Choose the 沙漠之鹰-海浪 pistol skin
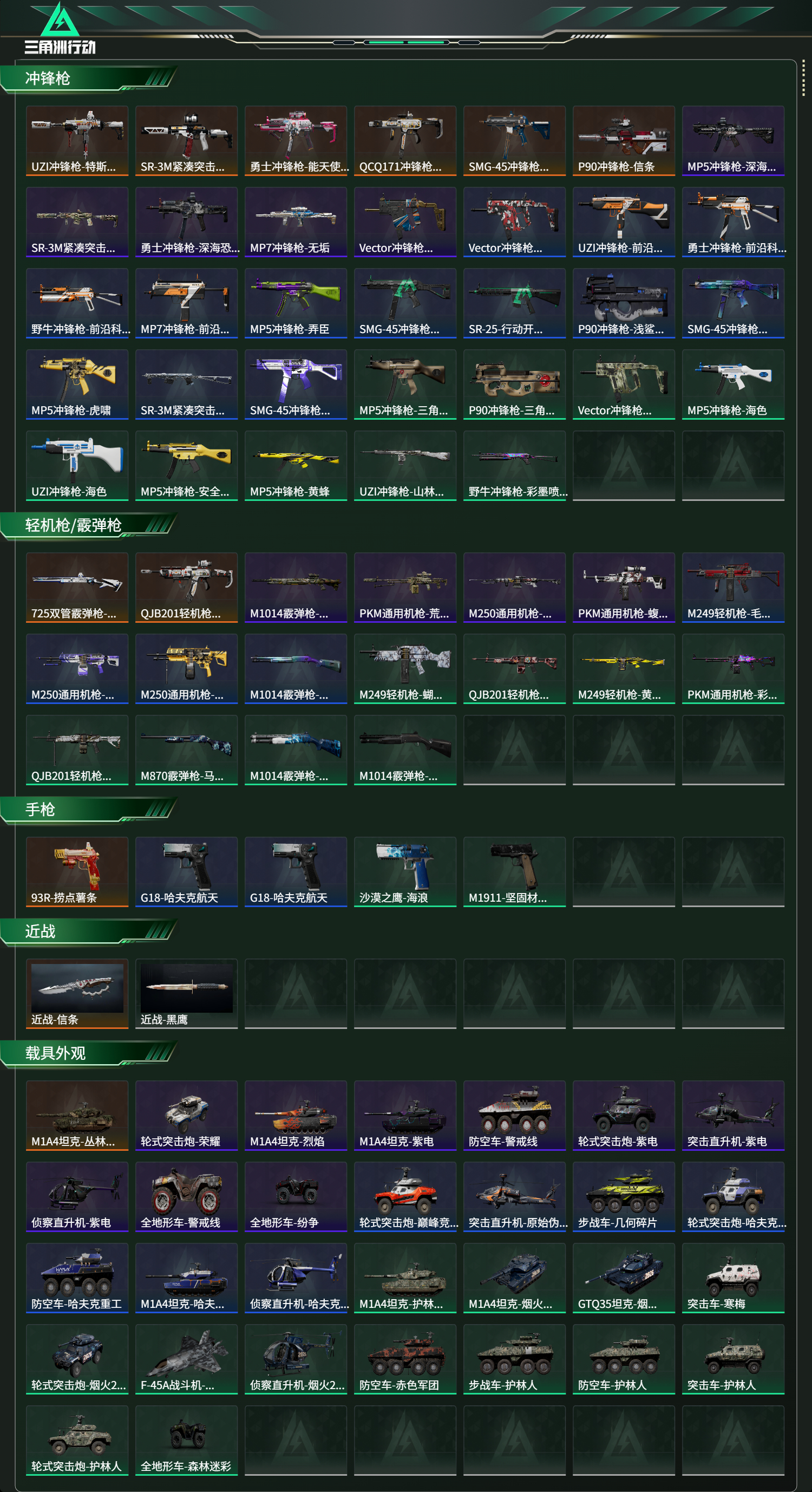The image size is (812, 1492). (405, 872)
